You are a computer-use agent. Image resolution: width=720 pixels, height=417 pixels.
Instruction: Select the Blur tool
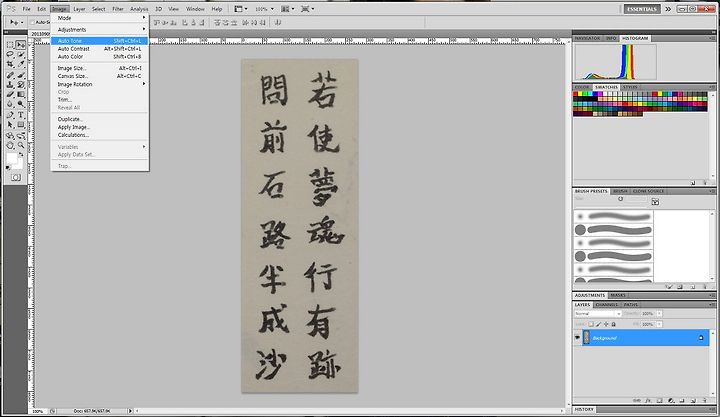10,104
